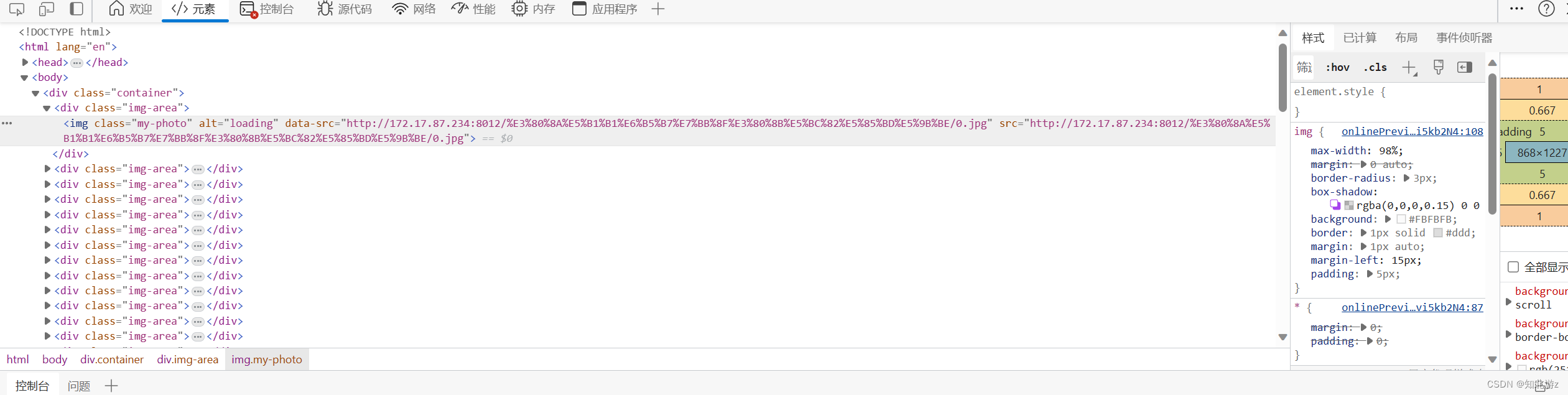Click the plus icon to add more tools
The image size is (1568, 395).
pos(657,9)
